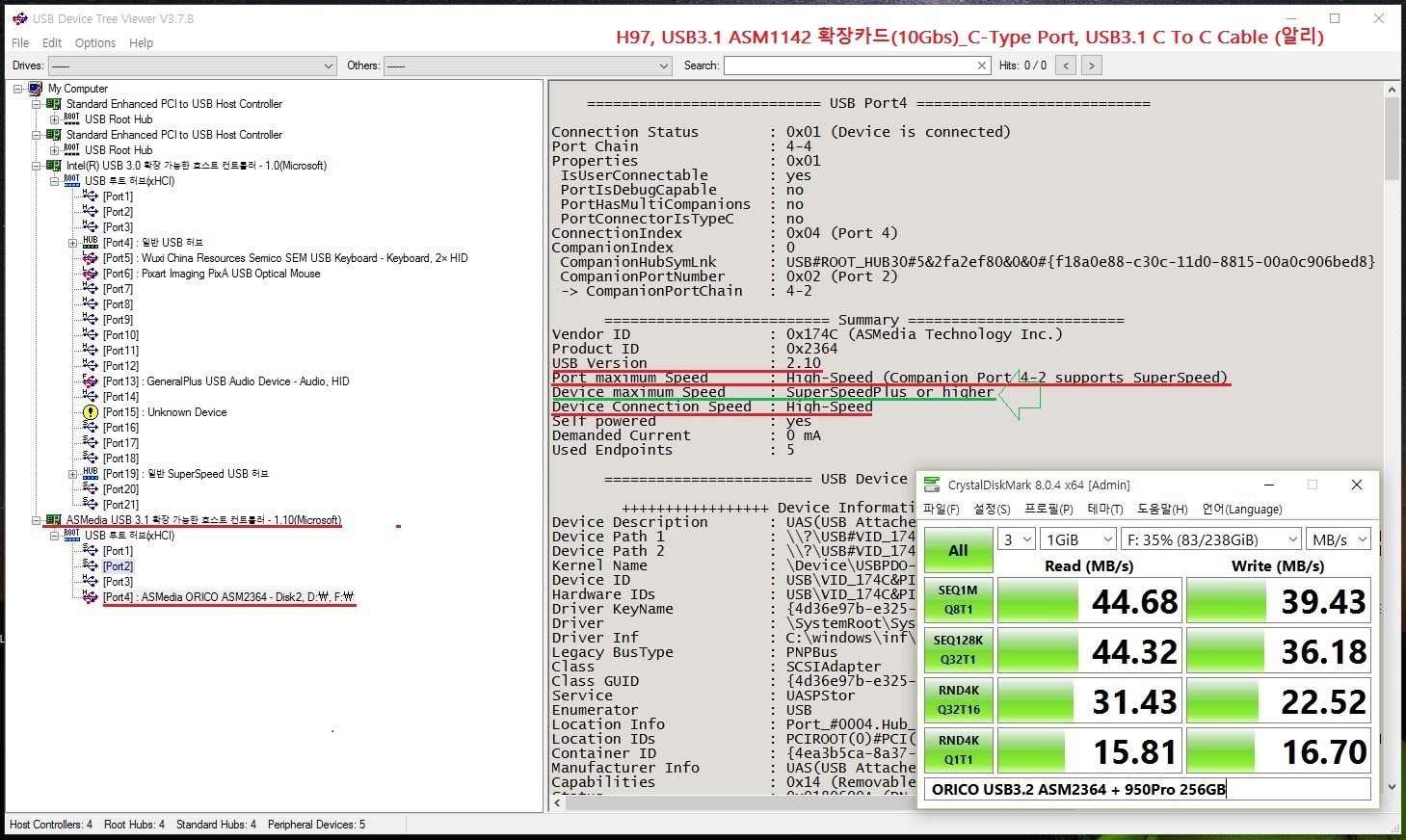The width and height of the screenshot is (1406, 840).
Task: Open the drive dropdown showing F: 35%
Action: [1211, 539]
